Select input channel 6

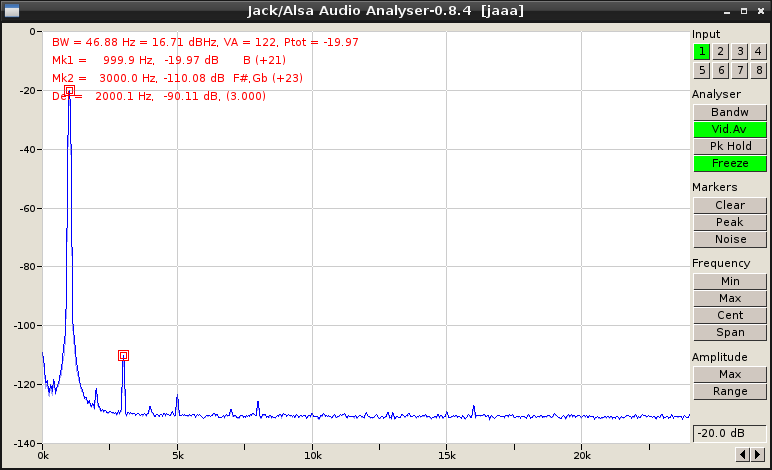click(720, 70)
